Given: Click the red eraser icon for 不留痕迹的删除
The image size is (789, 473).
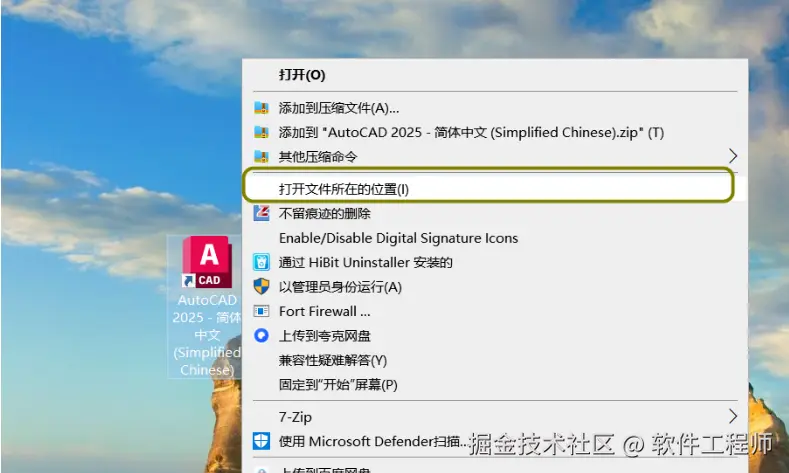Looking at the screenshot, I should tap(261, 213).
